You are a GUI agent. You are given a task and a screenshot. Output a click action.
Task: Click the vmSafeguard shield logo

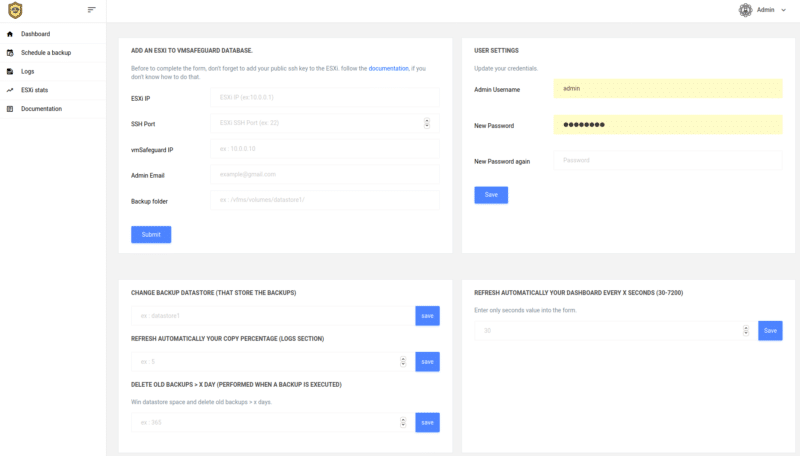tap(14, 10)
